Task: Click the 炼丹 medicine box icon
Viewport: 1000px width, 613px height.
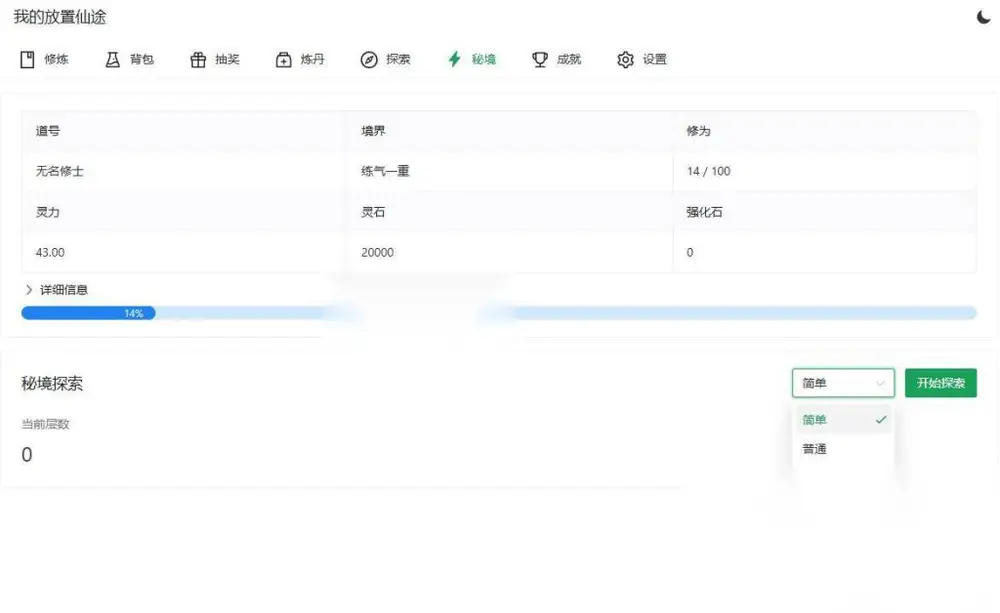Action: coord(283,59)
